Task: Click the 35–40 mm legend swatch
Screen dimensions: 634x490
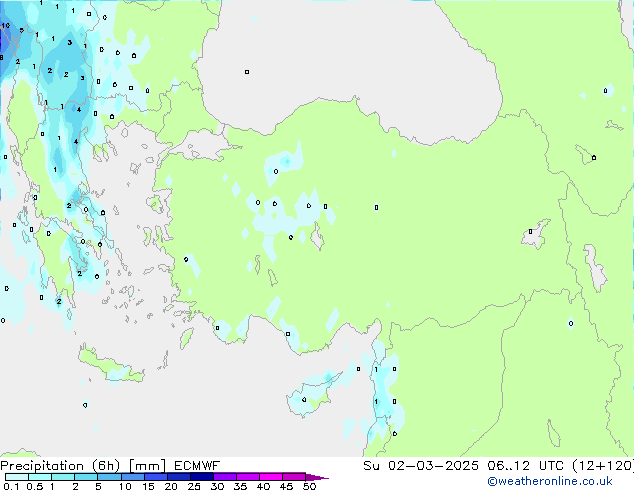Action: pos(248,477)
